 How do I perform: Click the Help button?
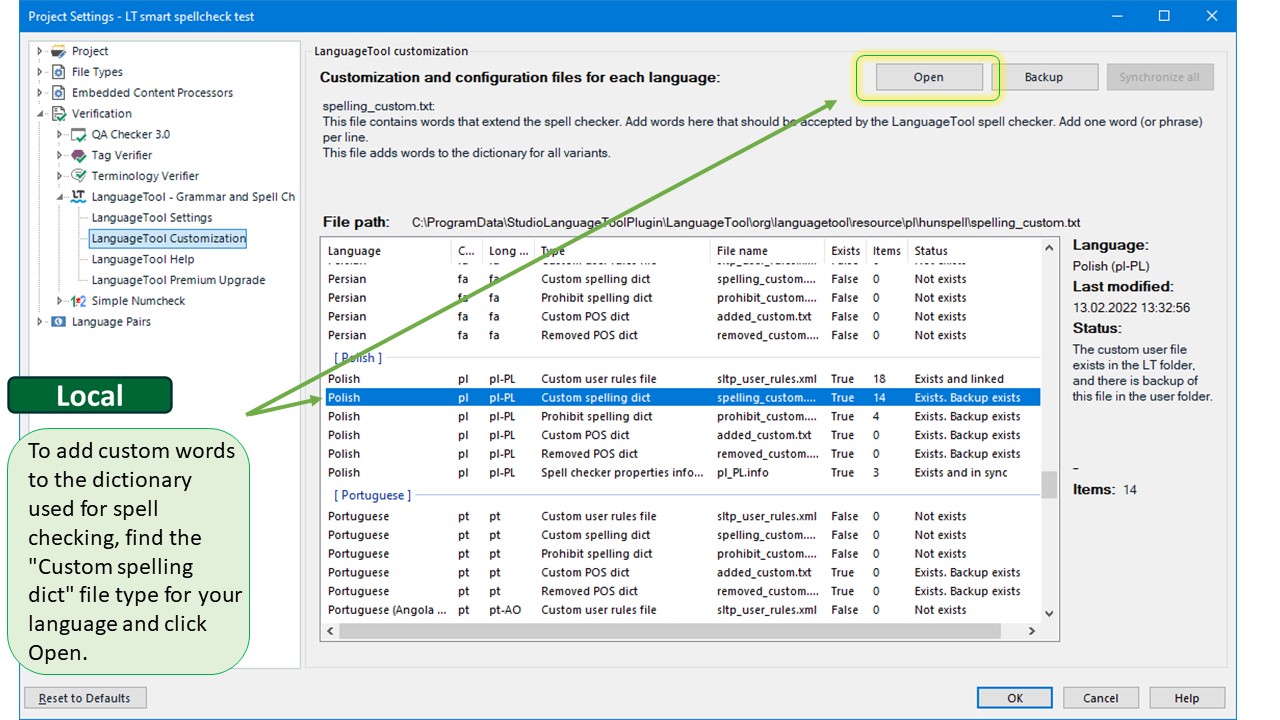tap(1187, 698)
